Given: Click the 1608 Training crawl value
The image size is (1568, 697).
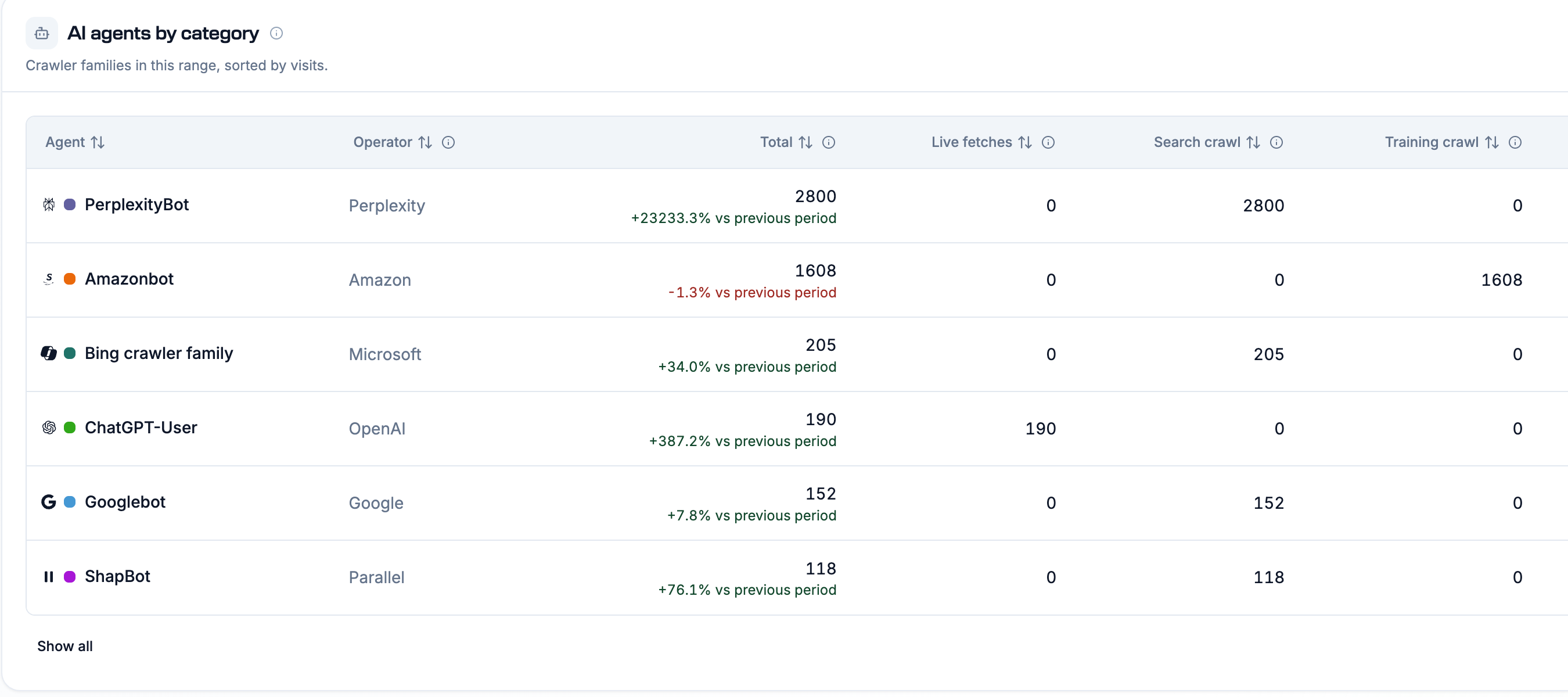Looking at the screenshot, I should click(1502, 280).
